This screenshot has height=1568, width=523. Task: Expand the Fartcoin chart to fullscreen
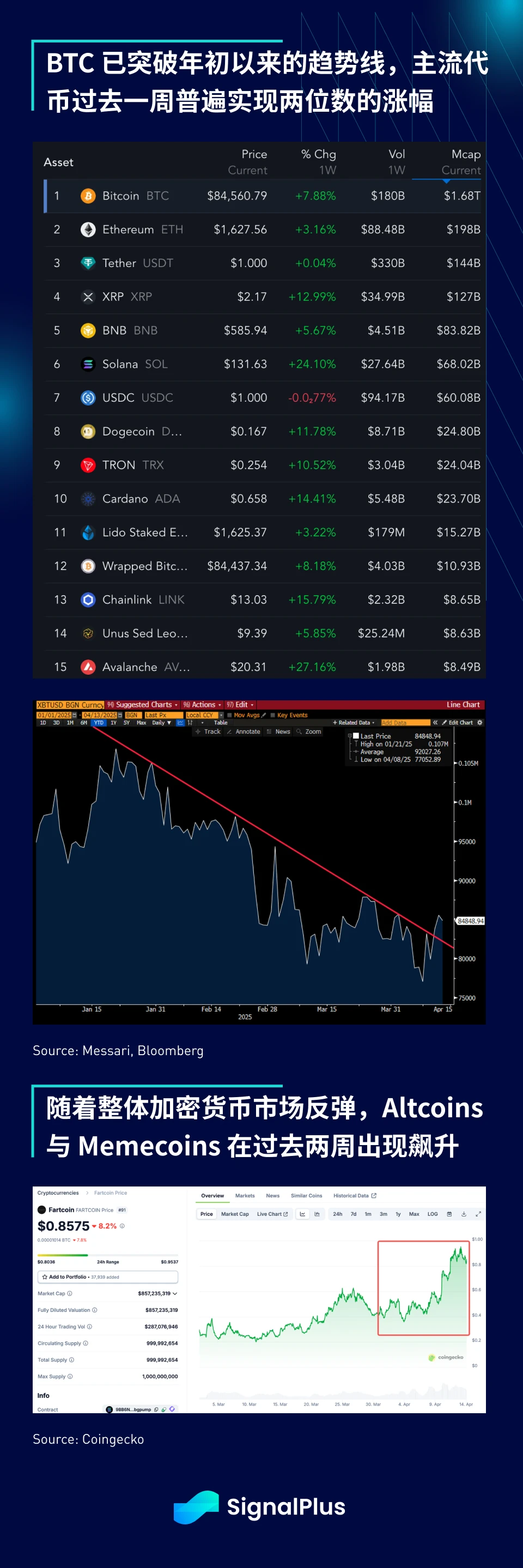coord(478,1214)
